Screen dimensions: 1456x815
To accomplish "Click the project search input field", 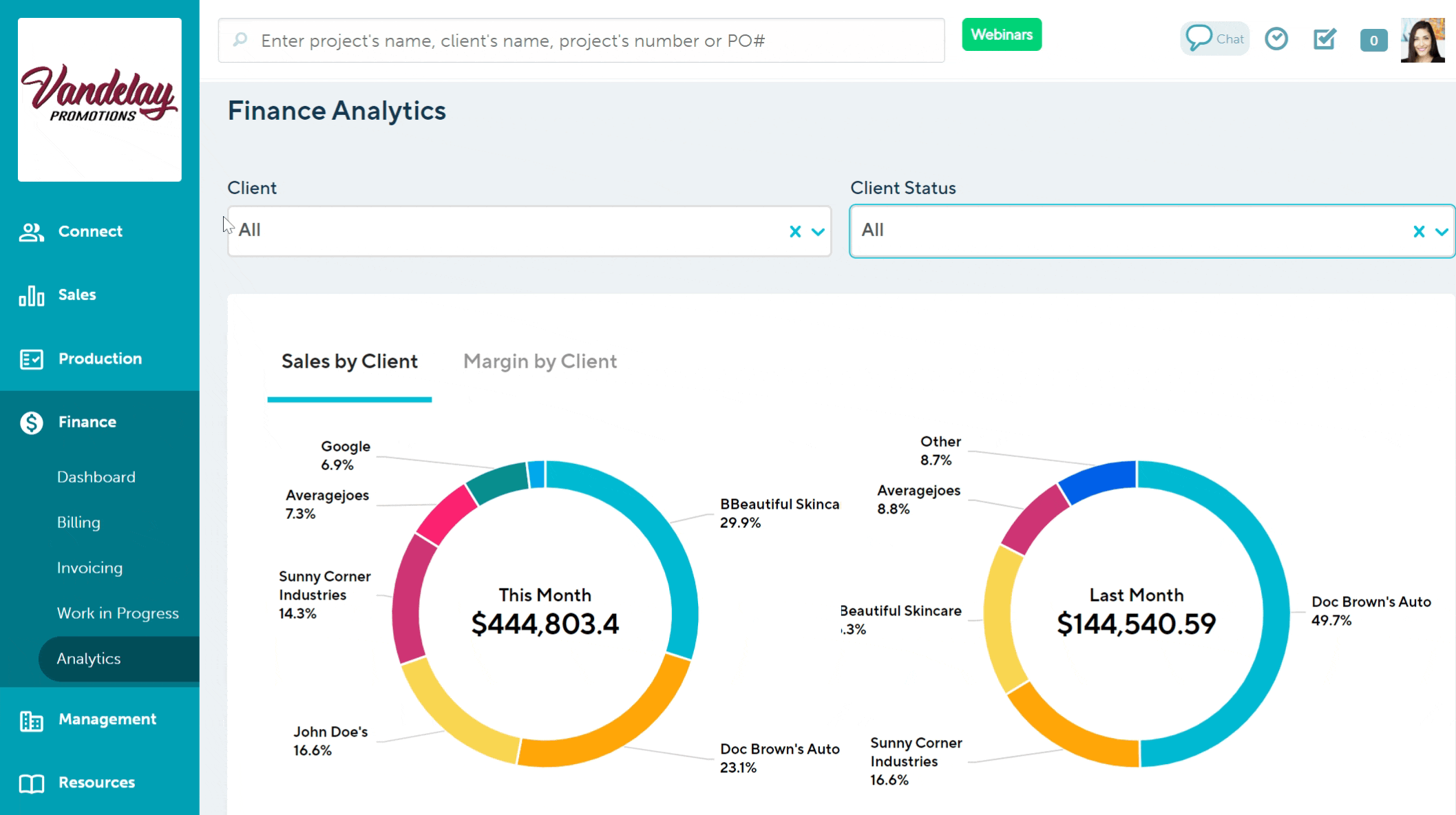I will [x=582, y=41].
